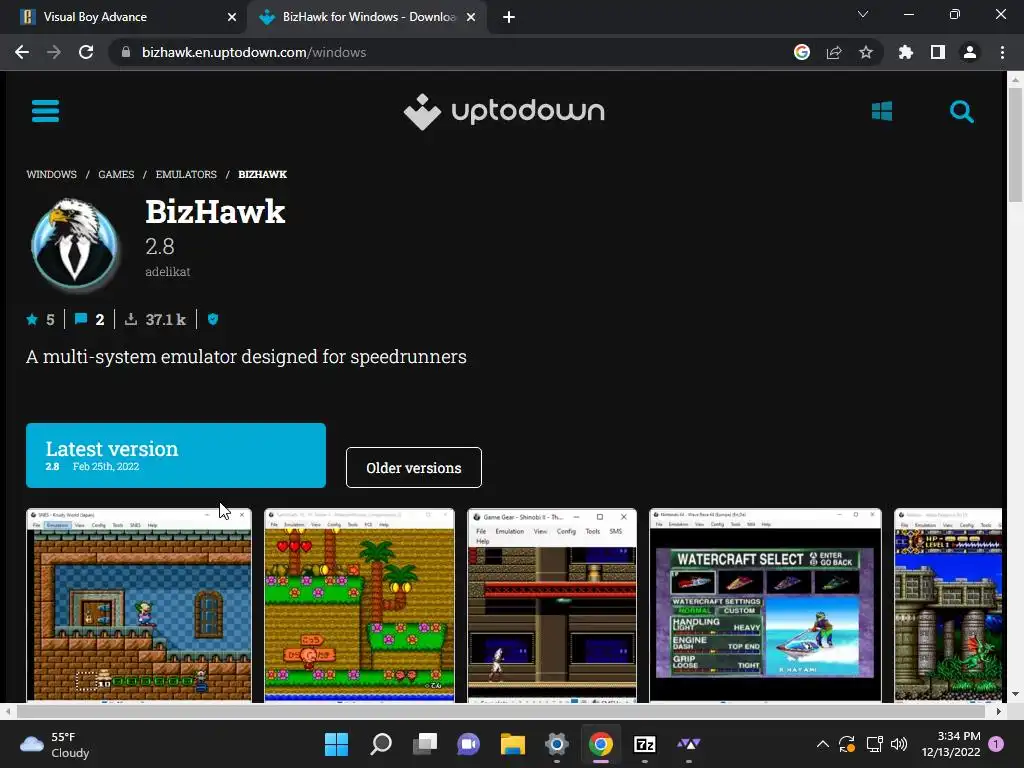The width and height of the screenshot is (1024, 768).
Task: Open Chrome extensions puzzle icon
Action: (x=906, y=52)
